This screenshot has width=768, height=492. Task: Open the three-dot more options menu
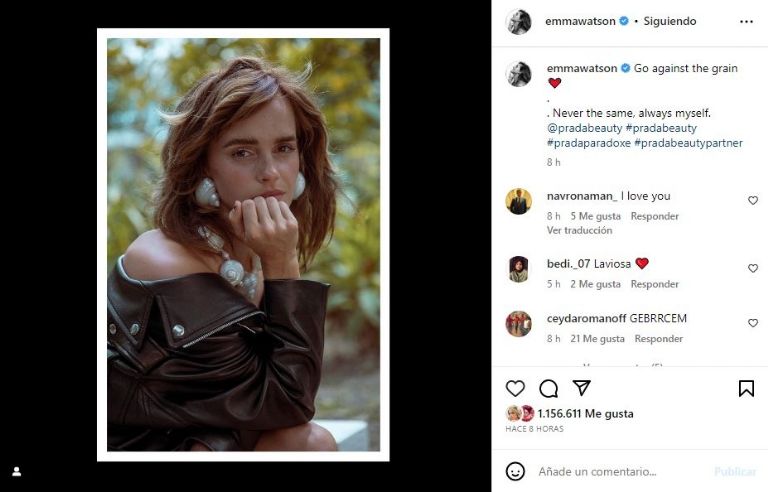pos(746,21)
